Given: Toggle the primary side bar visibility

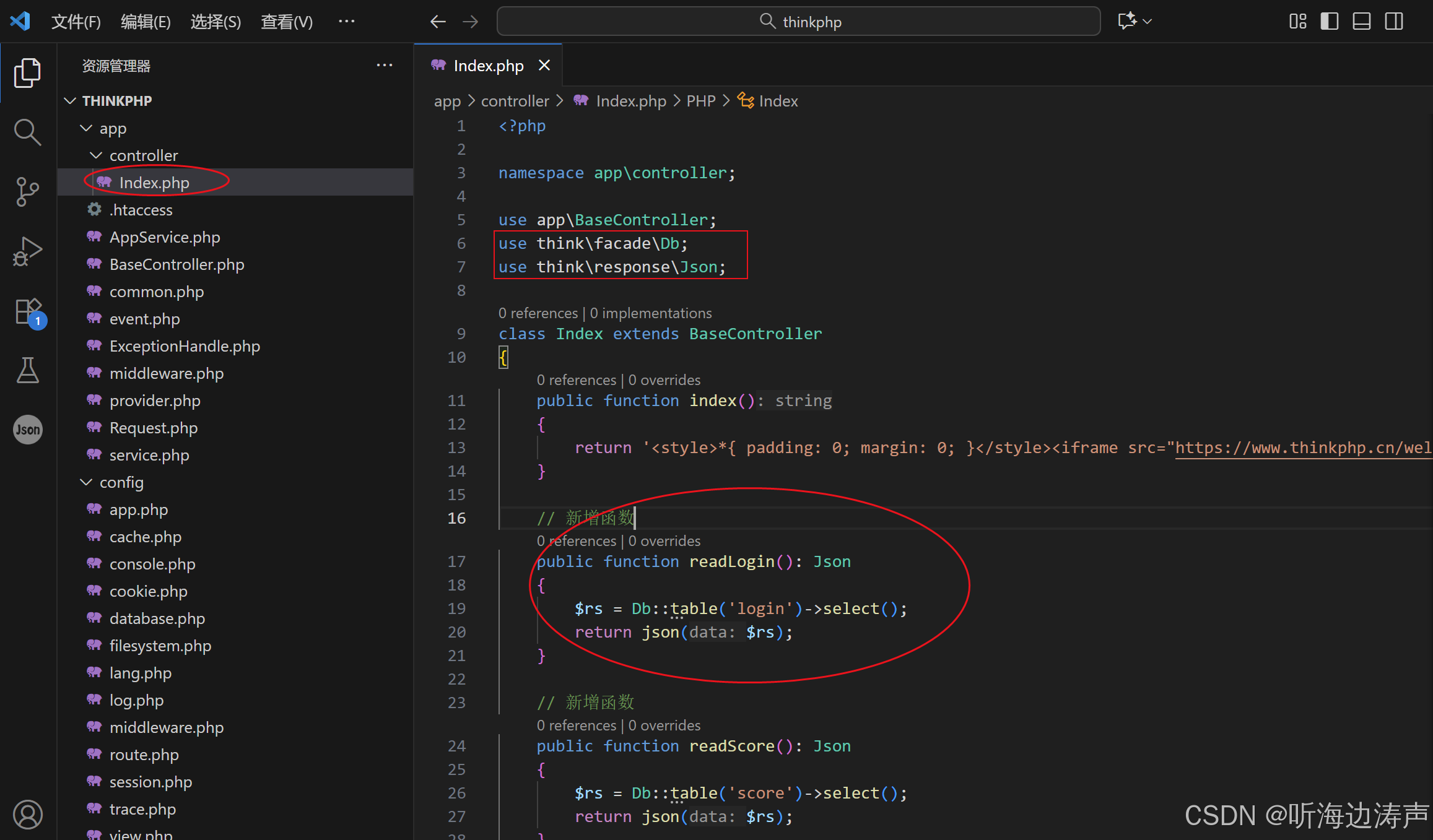Looking at the screenshot, I should click(1329, 20).
